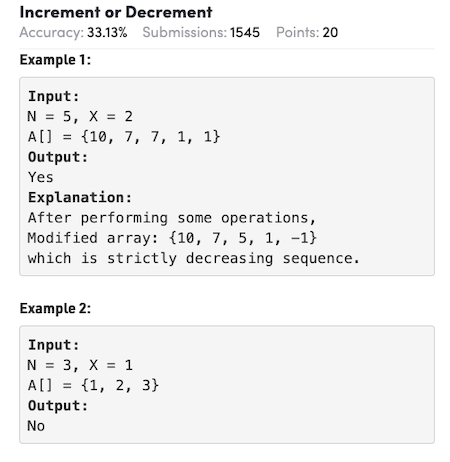Click the array A[] = {1, 2, 3}
This screenshot has width=450, height=462.
click(x=93, y=385)
